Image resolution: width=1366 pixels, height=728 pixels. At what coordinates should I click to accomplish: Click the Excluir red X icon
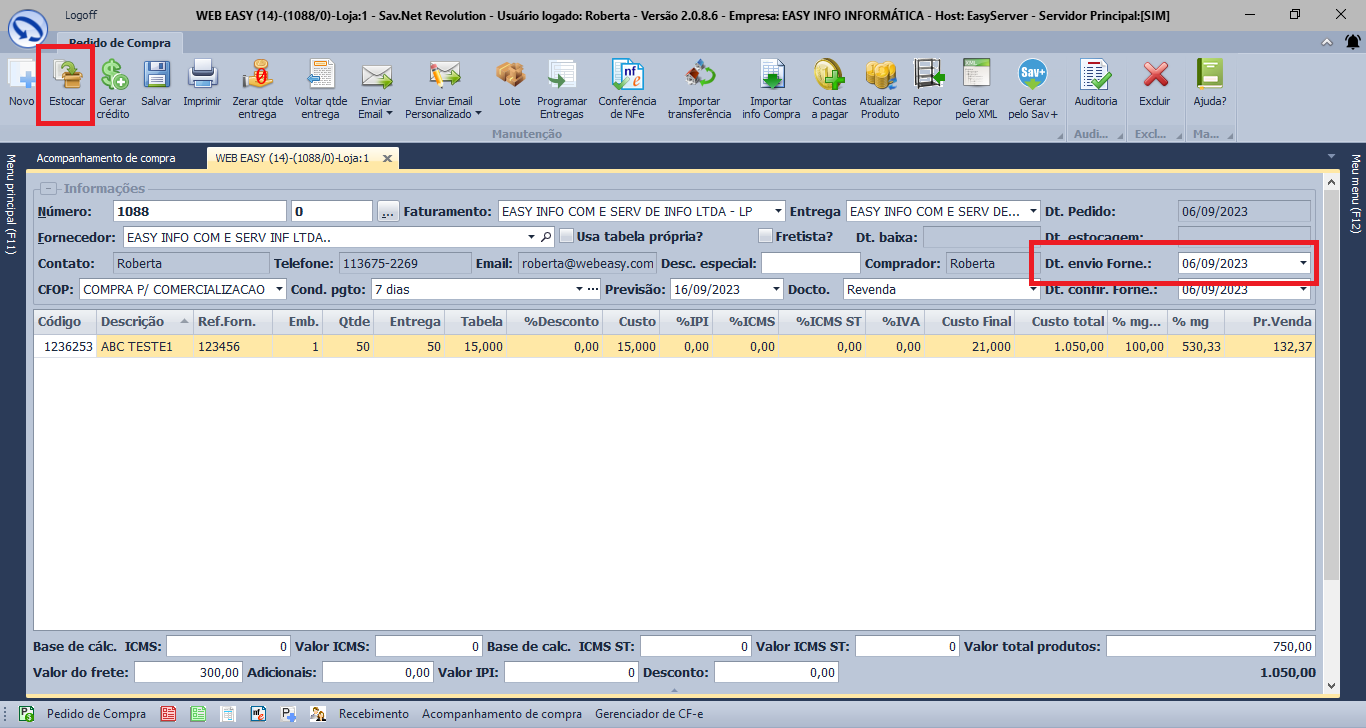(1155, 75)
